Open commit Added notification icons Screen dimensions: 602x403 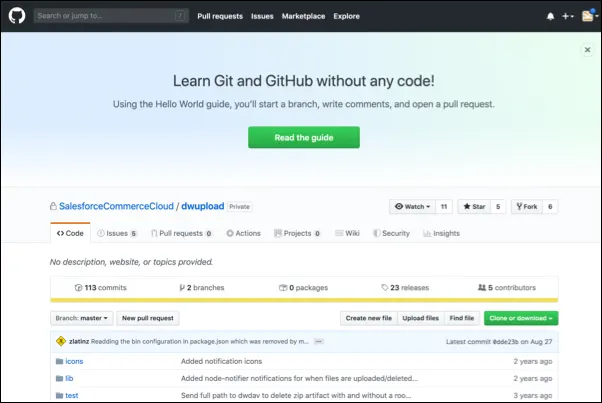(222, 361)
